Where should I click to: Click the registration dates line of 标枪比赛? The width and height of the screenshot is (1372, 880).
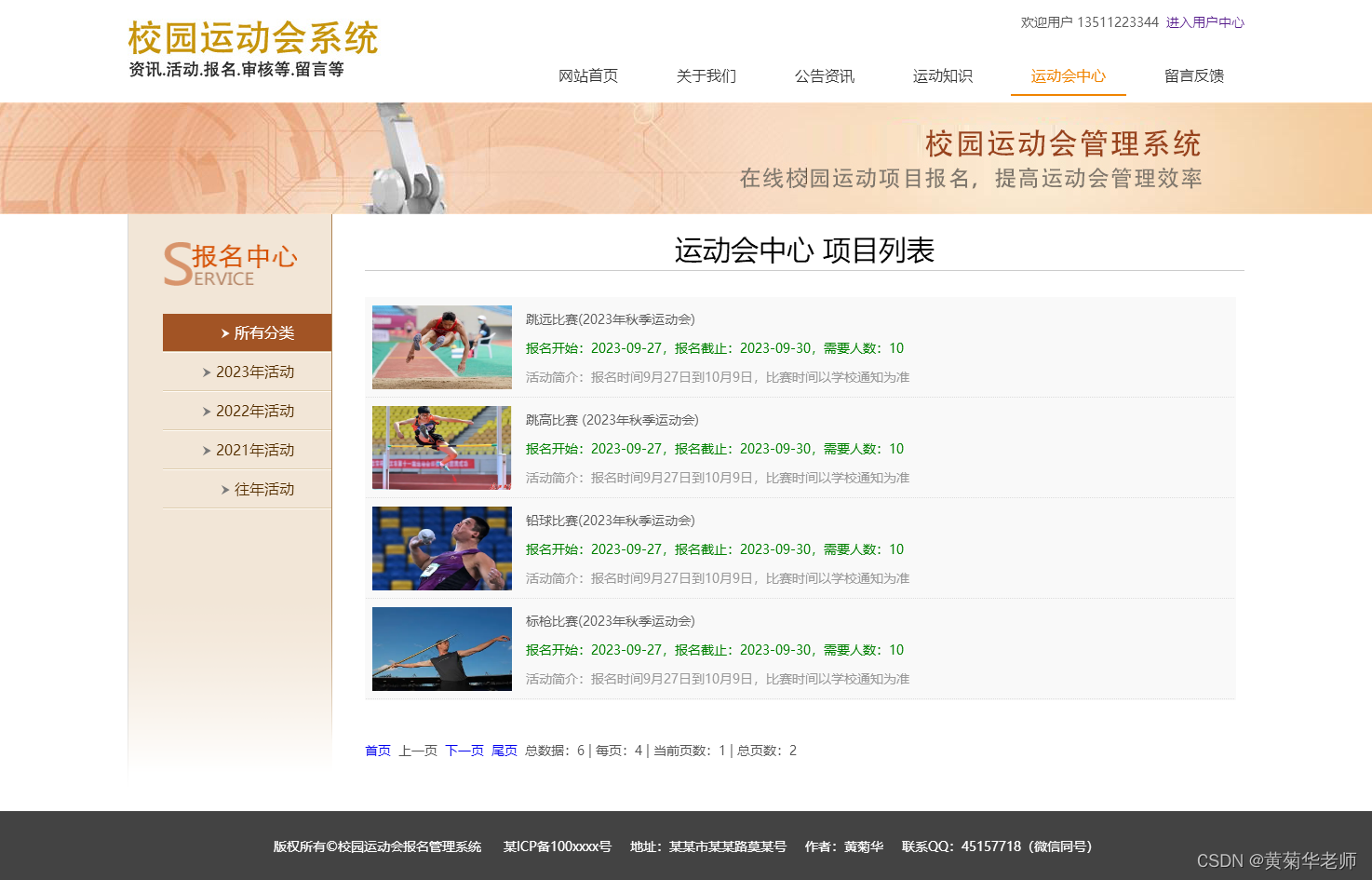(715, 650)
